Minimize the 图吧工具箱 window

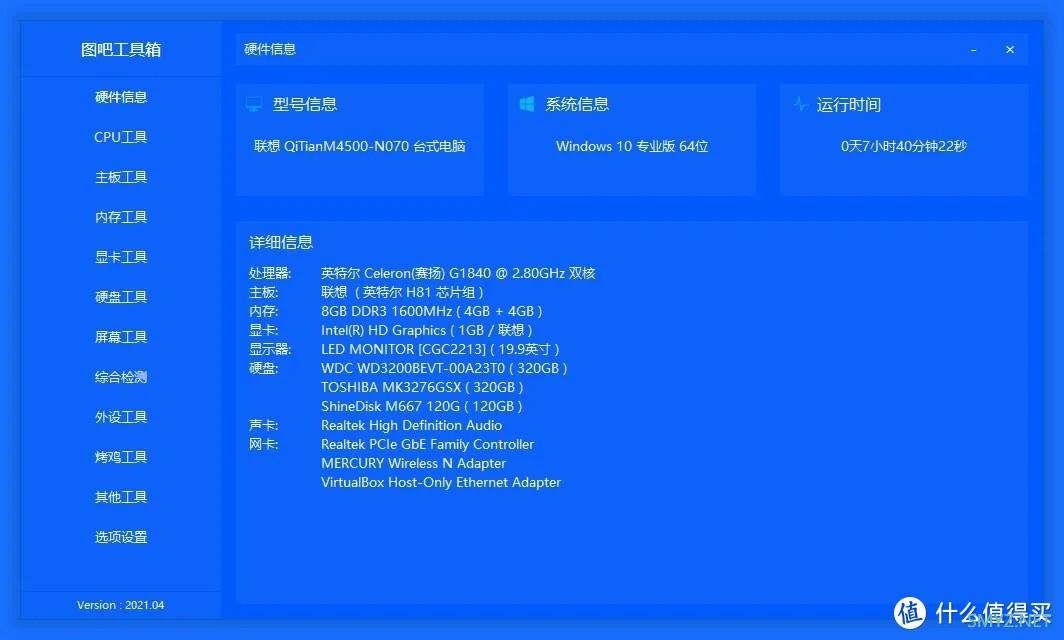[973, 50]
